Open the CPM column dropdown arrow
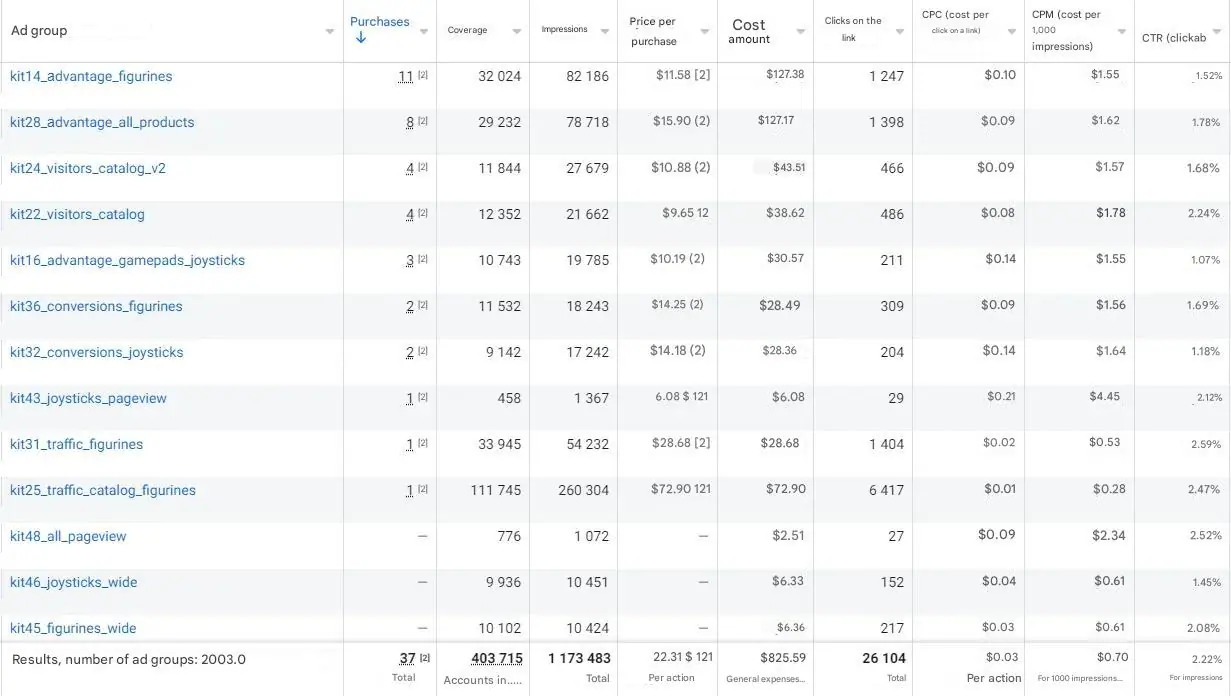 click(x=1121, y=32)
